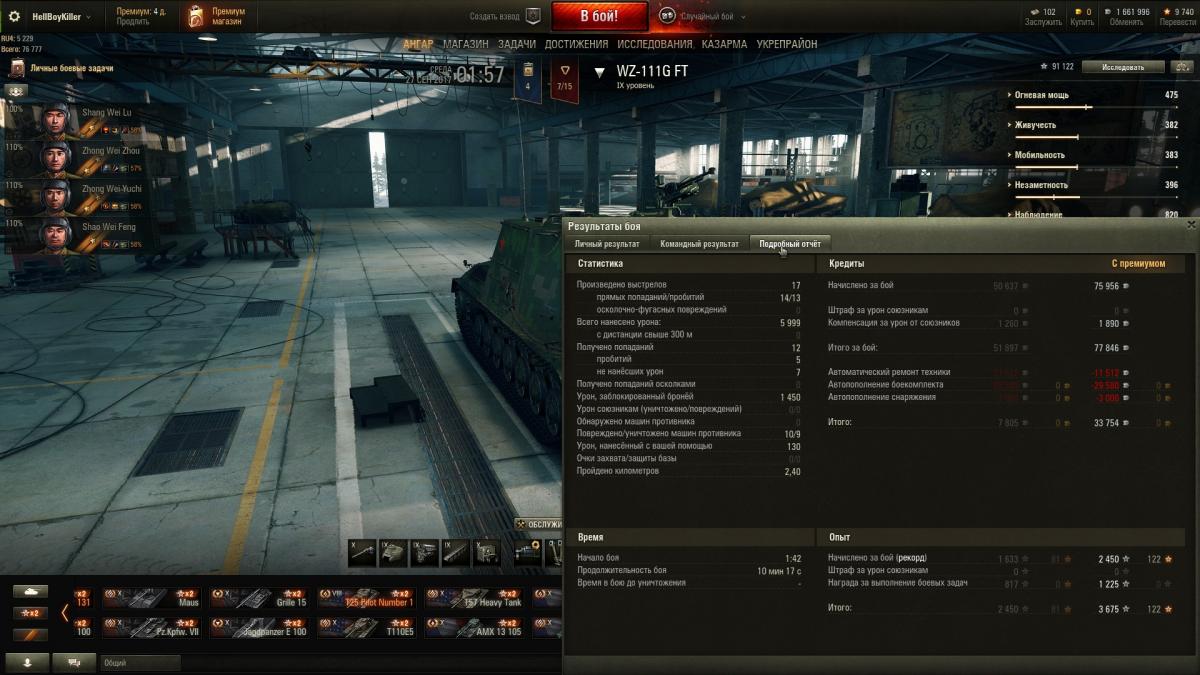Click Перевести to convert free experience
Viewport: 1200px width, 675px height.
click(x=1177, y=22)
